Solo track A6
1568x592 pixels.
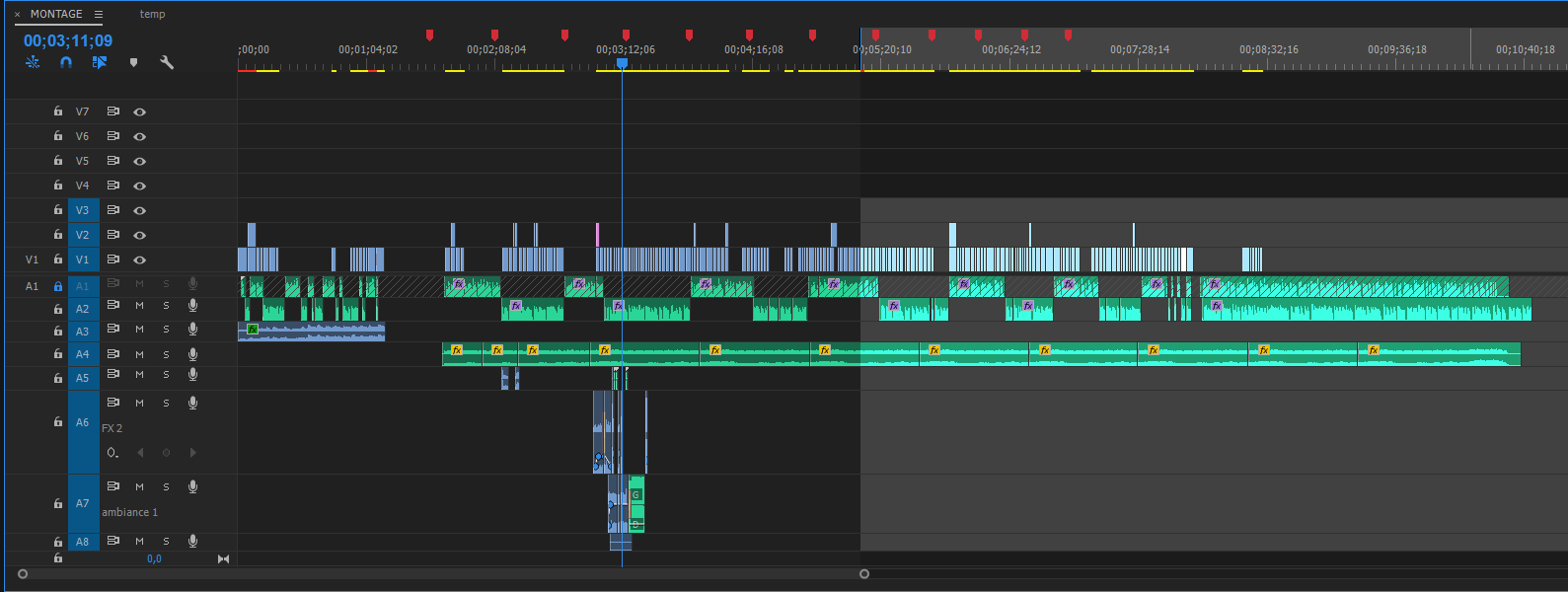click(x=166, y=404)
